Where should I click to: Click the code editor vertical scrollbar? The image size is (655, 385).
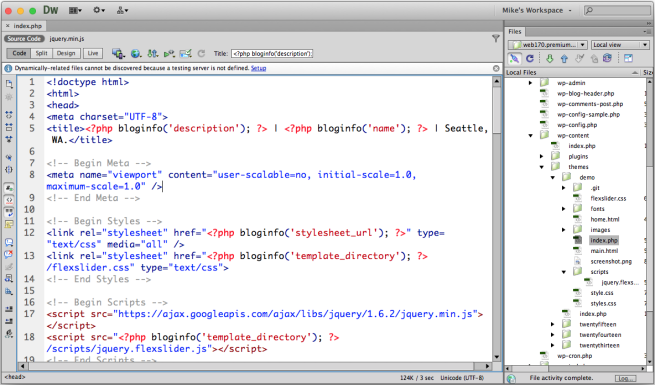[x=497, y=219]
